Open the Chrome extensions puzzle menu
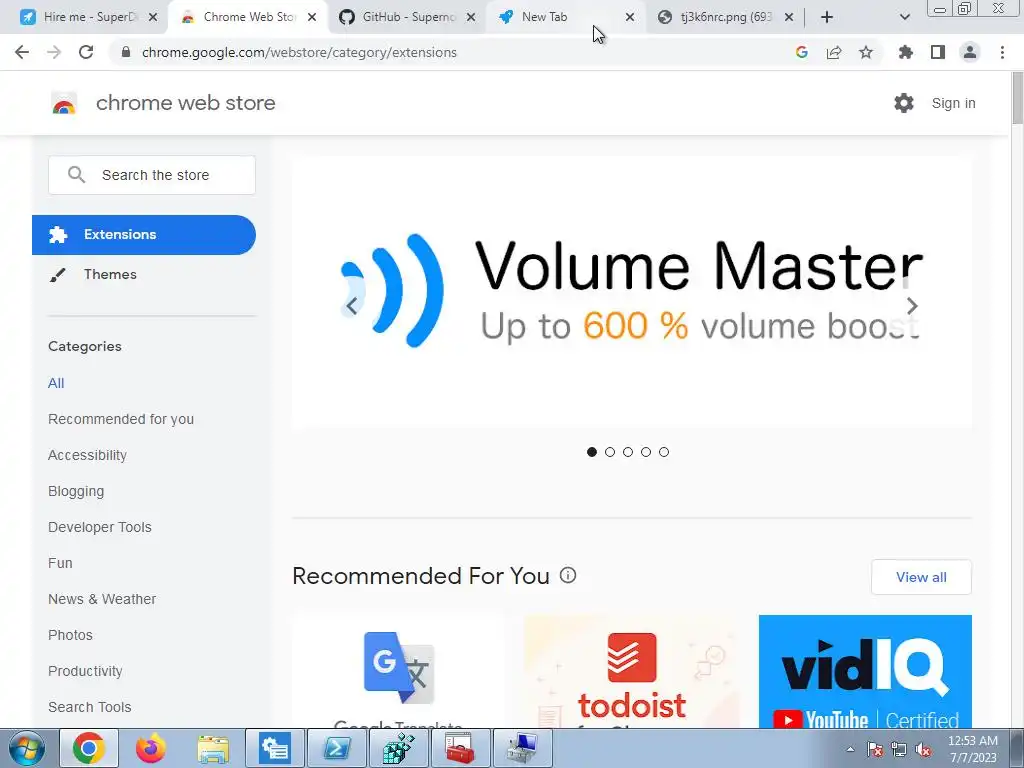Screen dimensions: 1024x768 pyautogui.click(x=906, y=52)
